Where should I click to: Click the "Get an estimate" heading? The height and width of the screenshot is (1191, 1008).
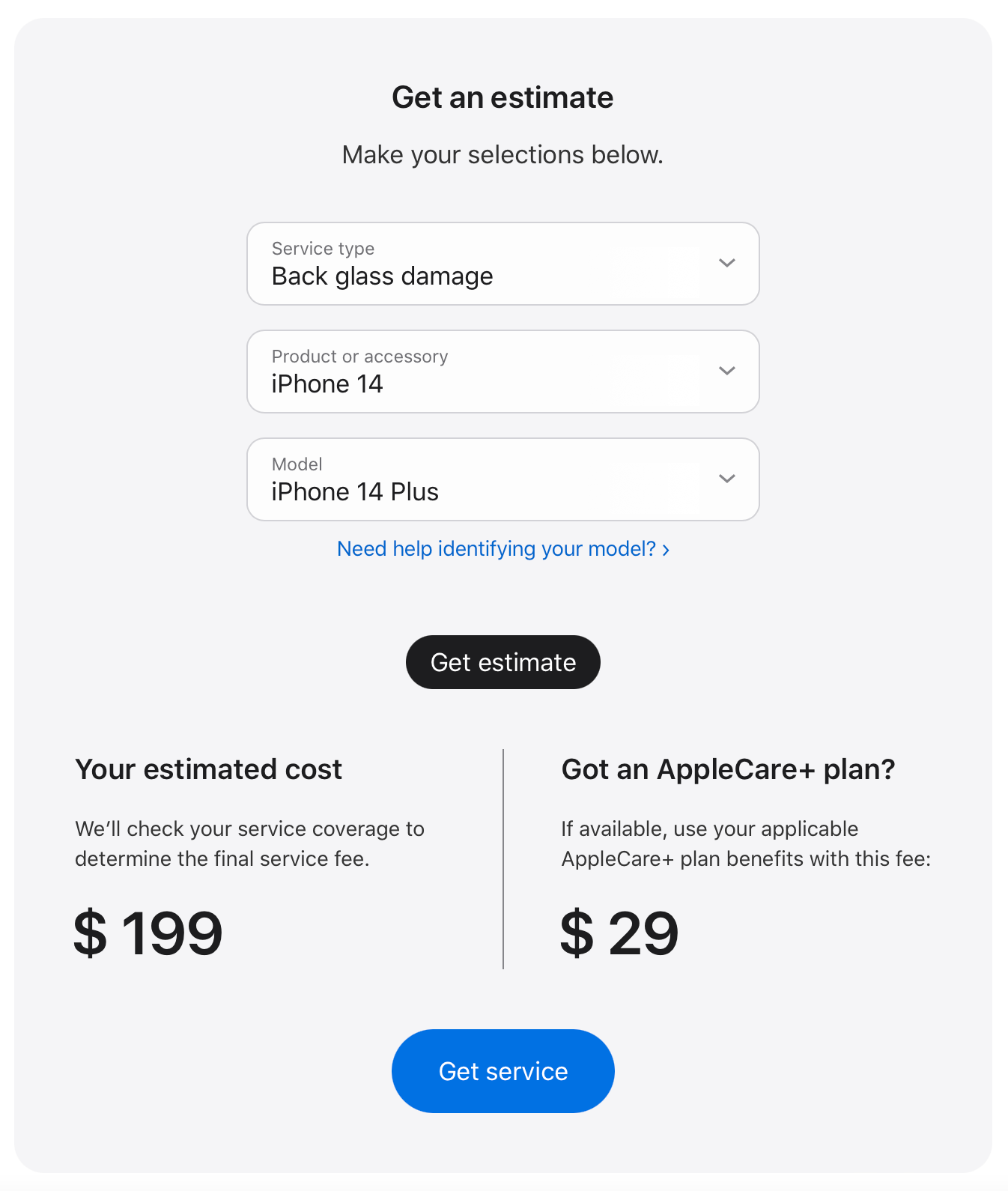tap(503, 97)
